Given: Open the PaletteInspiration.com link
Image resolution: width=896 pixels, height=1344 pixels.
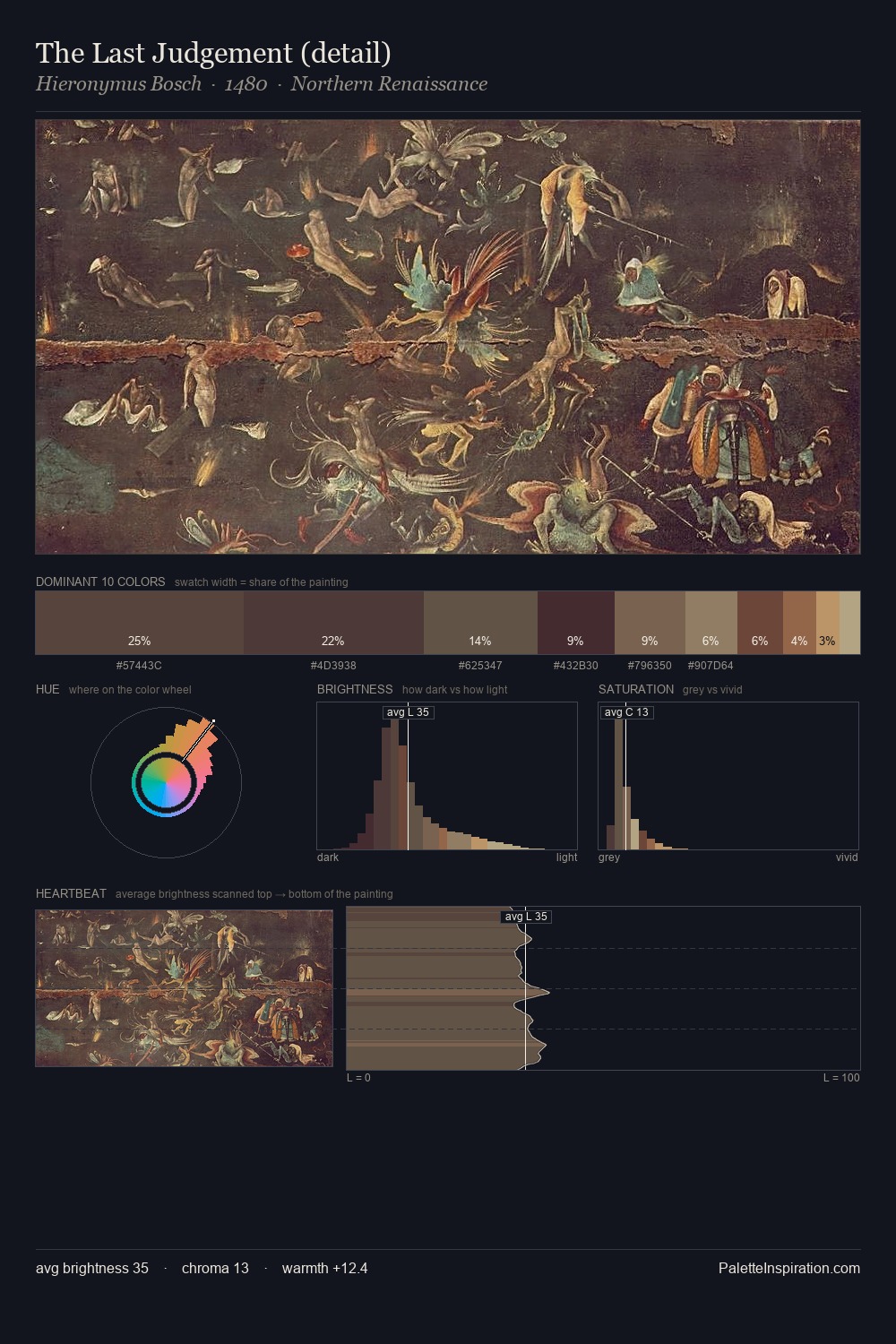Looking at the screenshot, I should 789,1269.
